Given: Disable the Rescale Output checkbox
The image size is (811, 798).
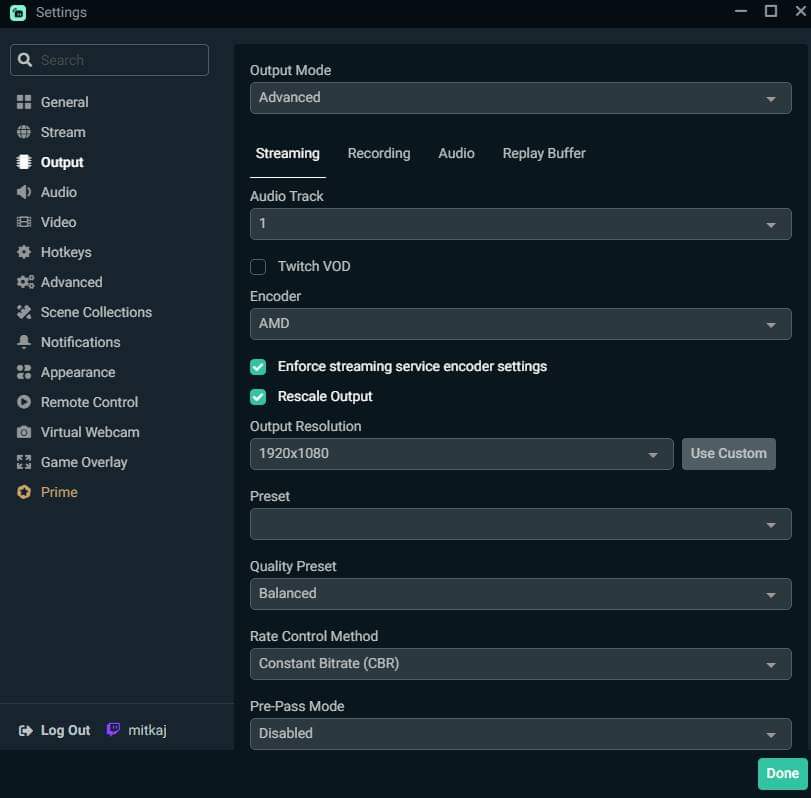Looking at the screenshot, I should 258,397.
